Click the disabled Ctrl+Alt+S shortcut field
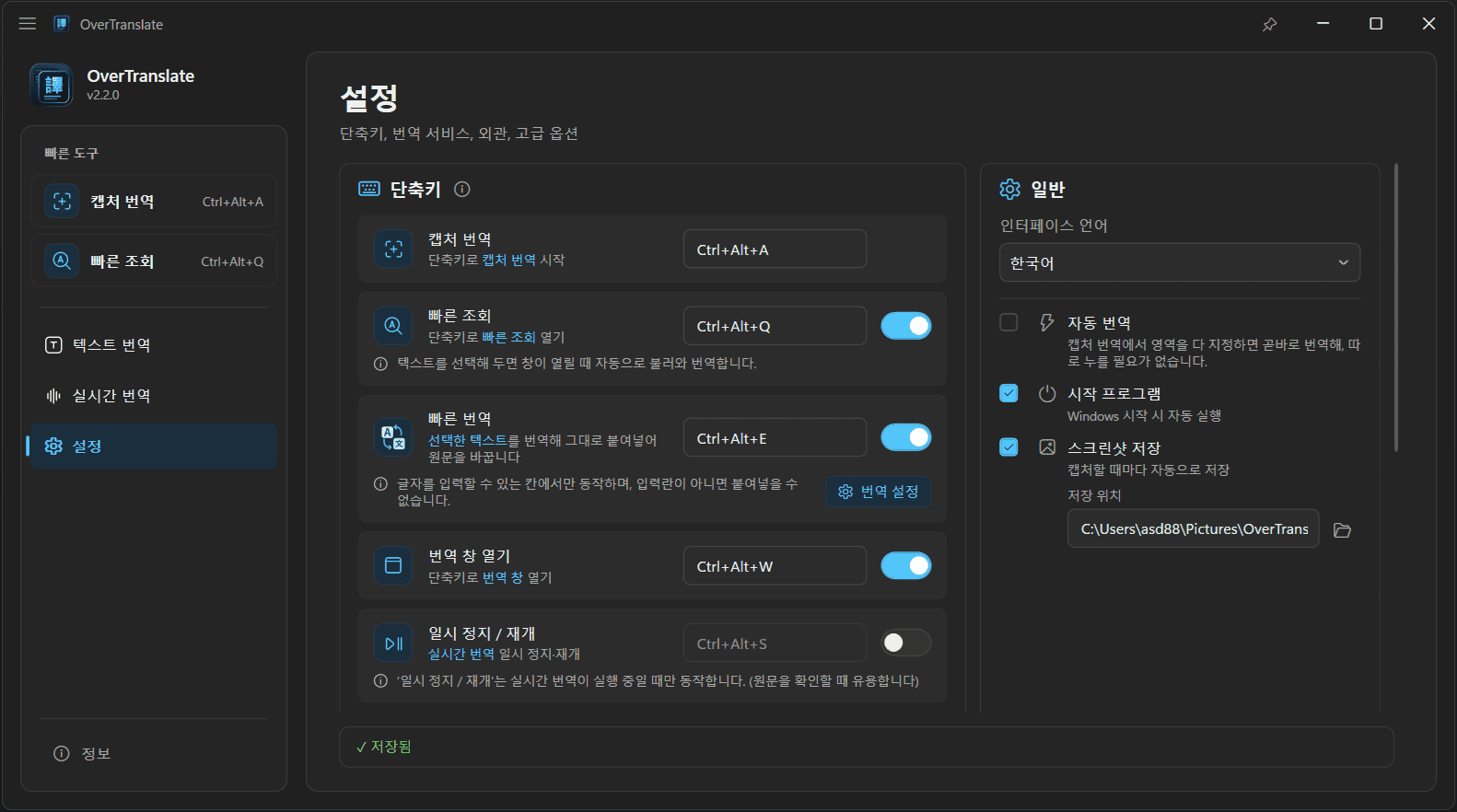Image resolution: width=1457 pixels, height=812 pixels. pyautogui.click(x=775, y=644)
